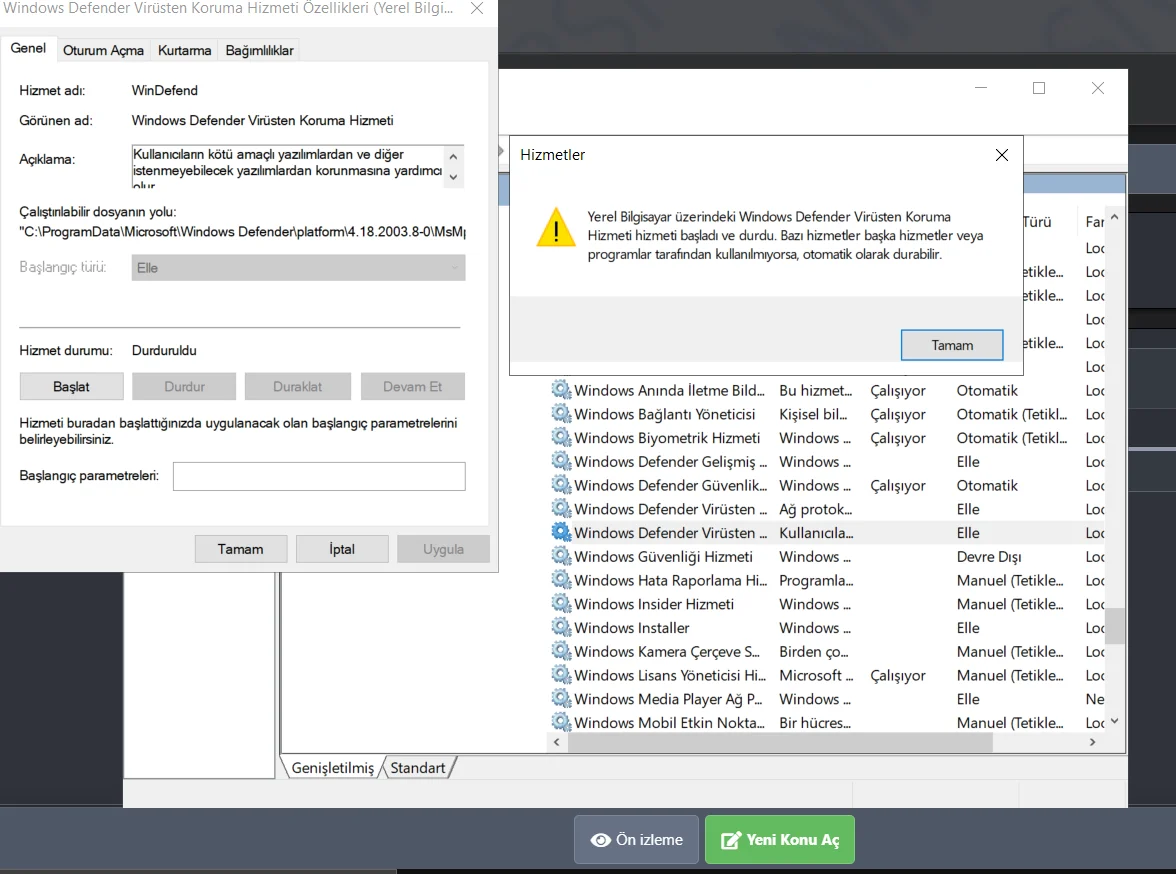Click gear icon of Windows Hata Raporlama service
The image size is (1176, 874).
point(560,579)
